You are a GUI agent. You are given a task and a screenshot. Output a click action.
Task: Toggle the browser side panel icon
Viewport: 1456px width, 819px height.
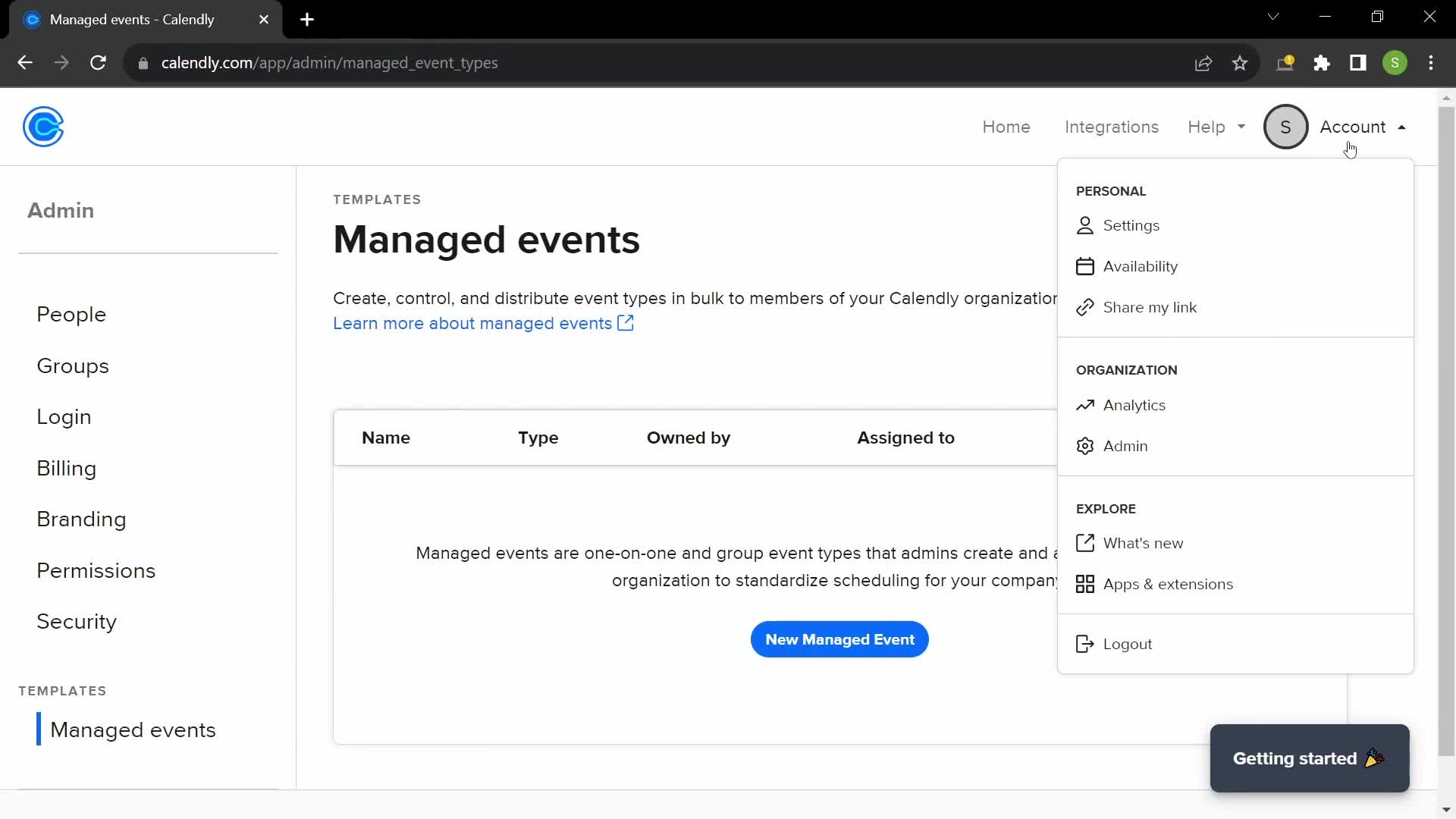[x=1358, y=63]
